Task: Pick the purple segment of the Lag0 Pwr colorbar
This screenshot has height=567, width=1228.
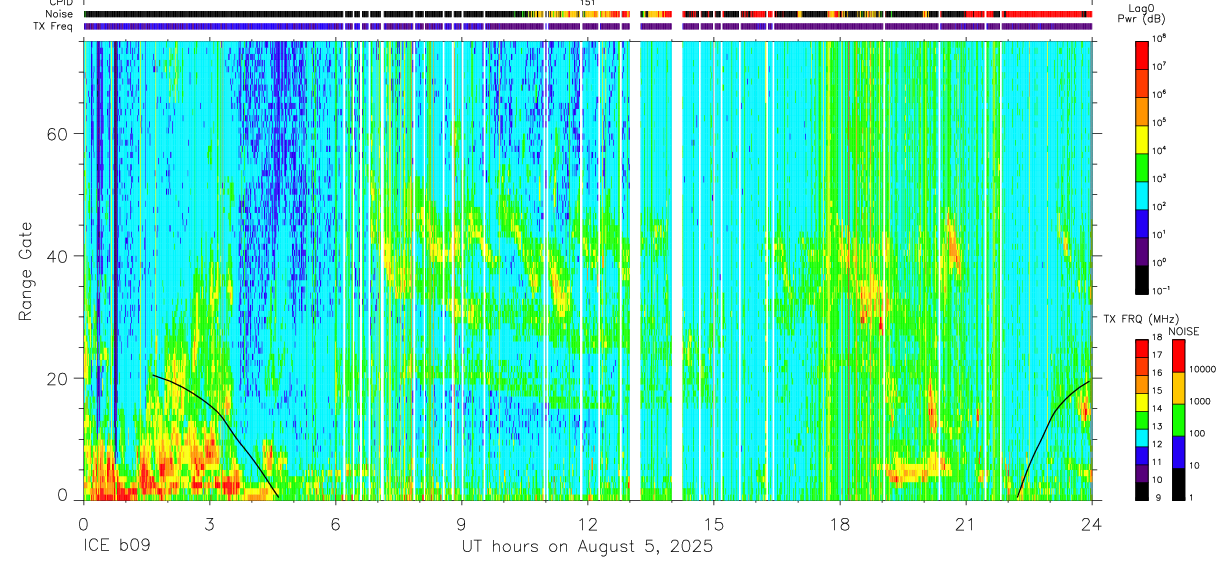Action: (1143, 251)
